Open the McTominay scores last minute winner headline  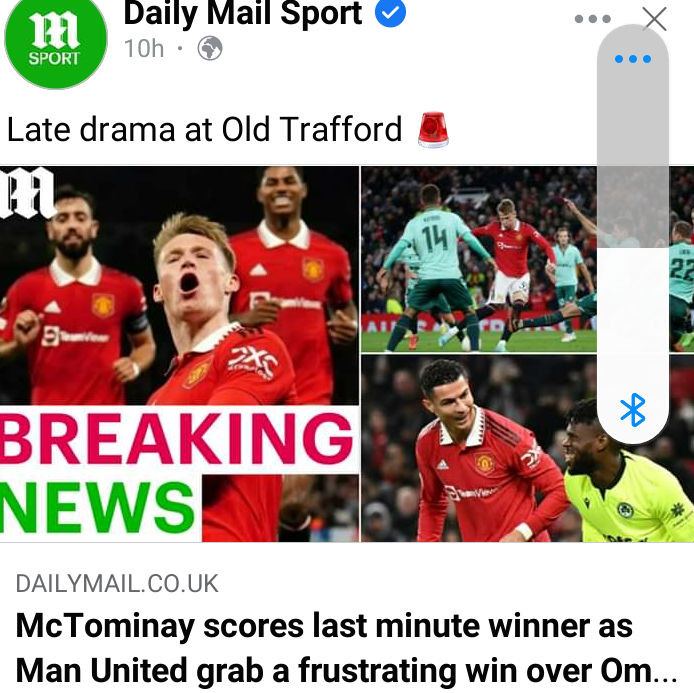[346, 648]
